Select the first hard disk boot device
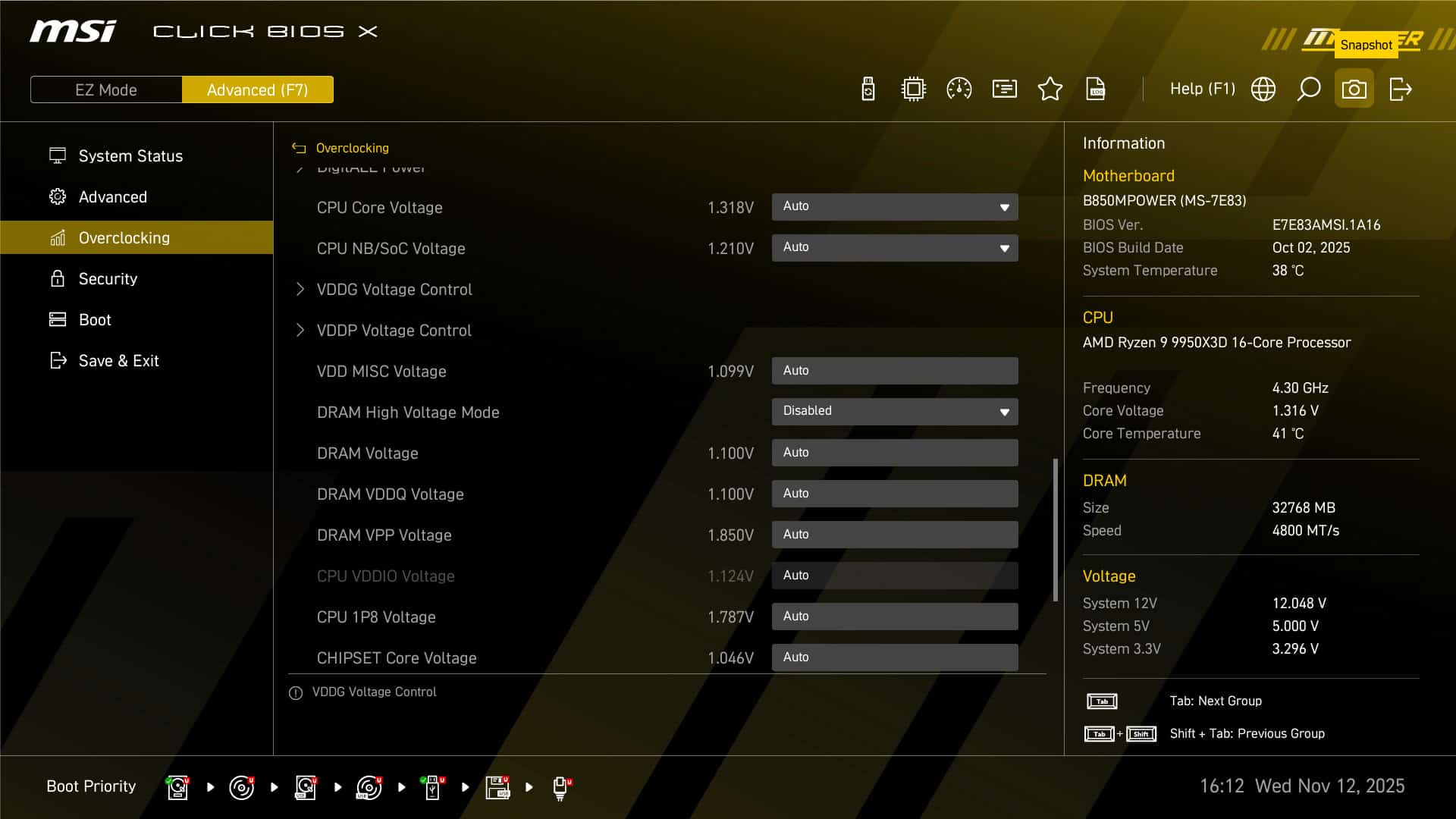This screenshot has height=819, width=1456. (177, 787)
